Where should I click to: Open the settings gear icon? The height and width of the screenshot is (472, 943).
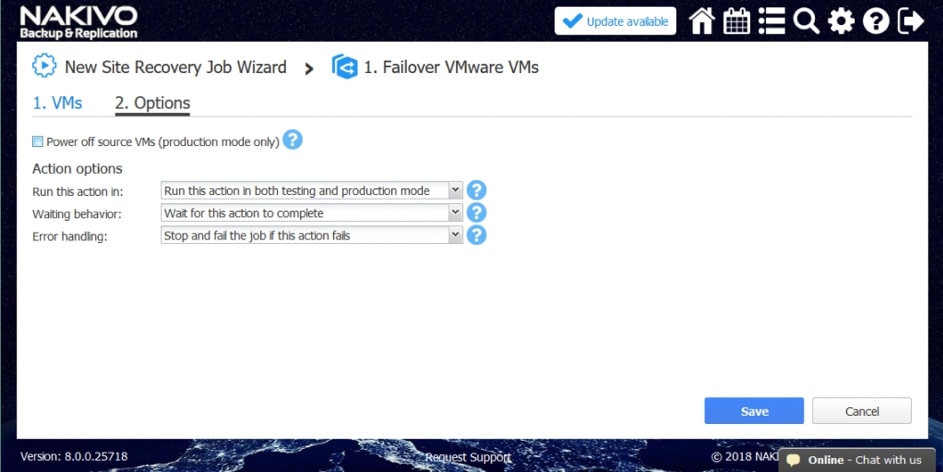841,21
